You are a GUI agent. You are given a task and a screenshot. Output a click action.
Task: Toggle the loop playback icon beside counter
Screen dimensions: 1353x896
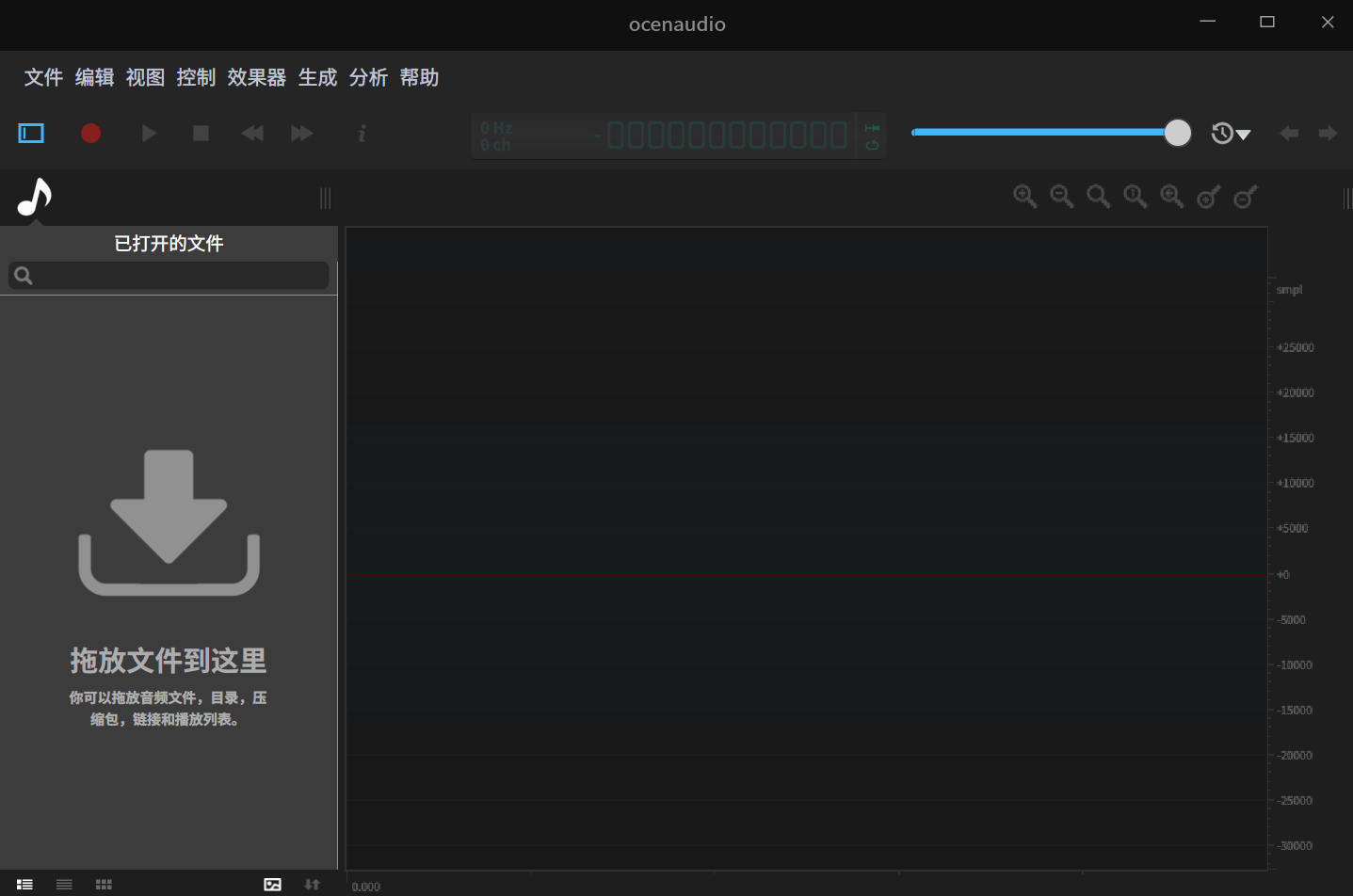pos(872,145)
